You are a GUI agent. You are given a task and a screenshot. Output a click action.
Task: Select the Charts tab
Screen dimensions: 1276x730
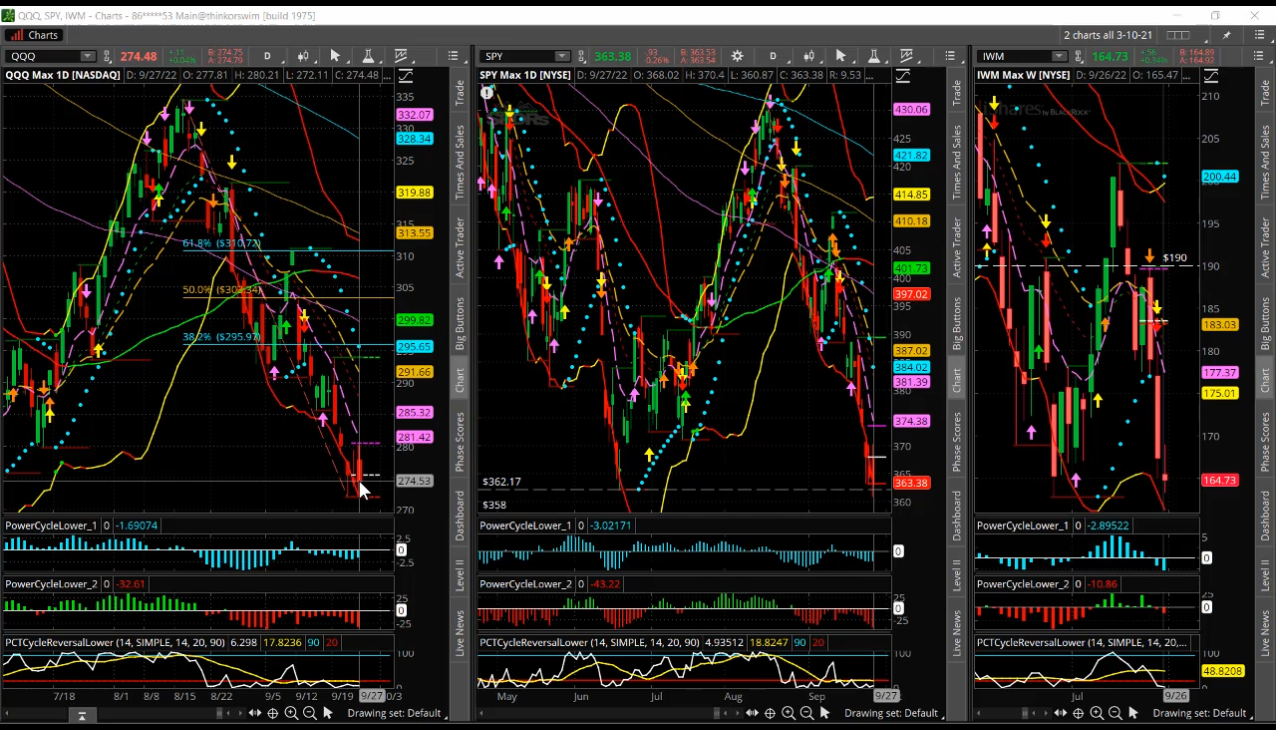coord(34,35)
